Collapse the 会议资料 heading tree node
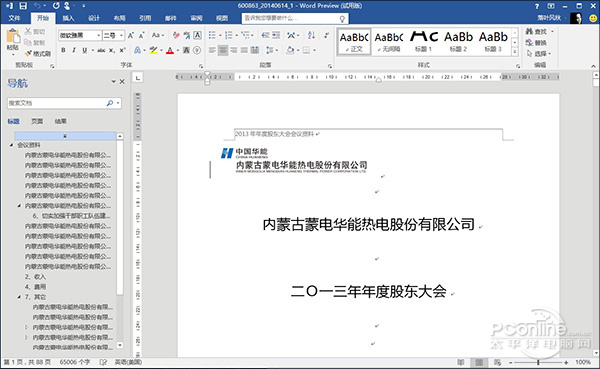The width and height of the screenshot is (600, 369). click(x=11, y=145)
